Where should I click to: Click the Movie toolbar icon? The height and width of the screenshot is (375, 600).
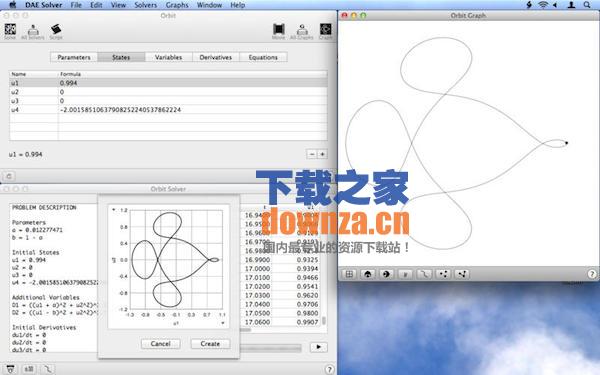tap(278, 31)
